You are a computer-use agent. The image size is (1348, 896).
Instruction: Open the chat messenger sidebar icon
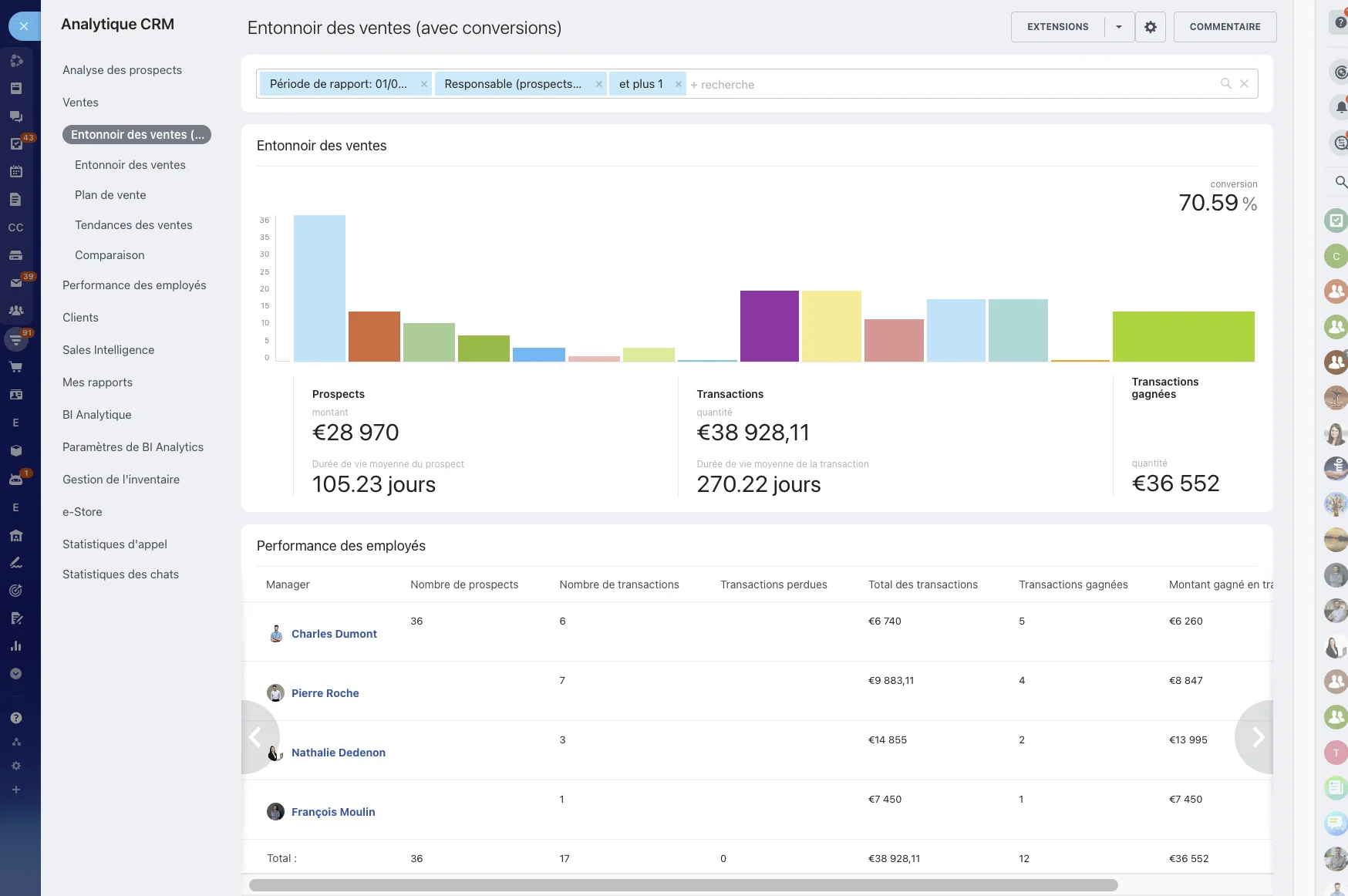coord(15,116)
